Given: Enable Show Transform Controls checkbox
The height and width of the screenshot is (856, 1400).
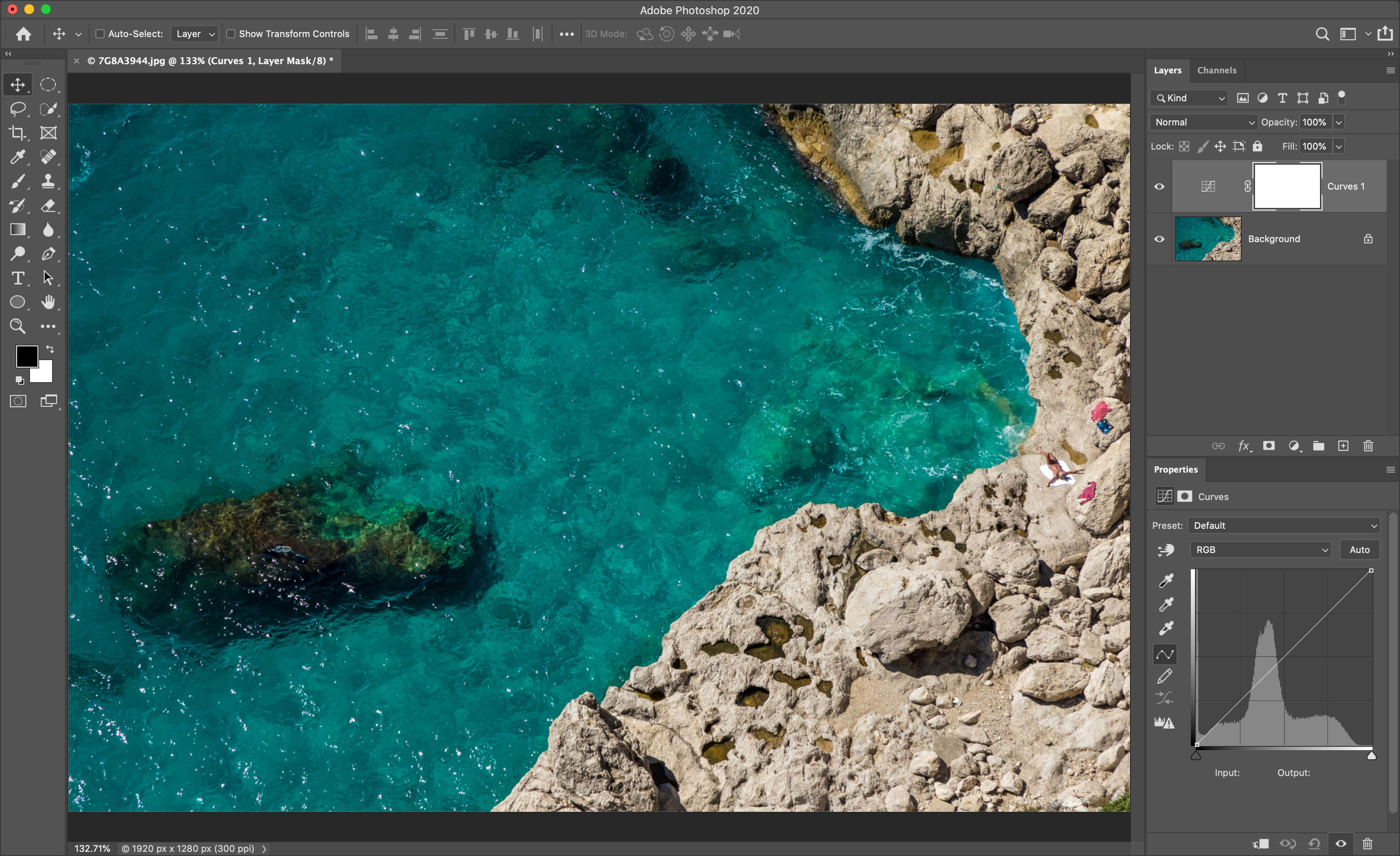Looking at the screenshot, I should [x=231, y=34].
